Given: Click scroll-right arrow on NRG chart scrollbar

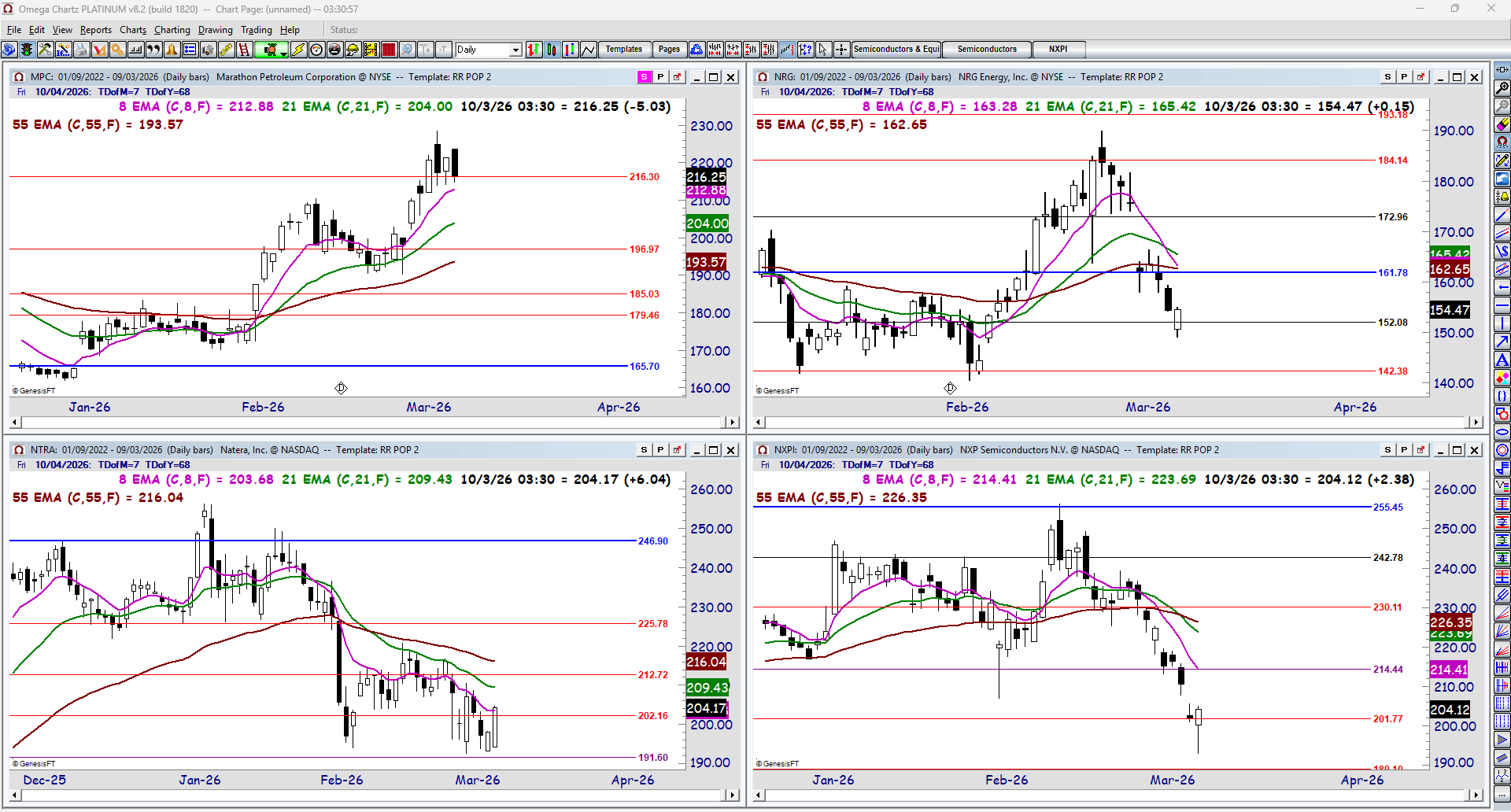Looking at the screenshot, I should pos(1476,423).
